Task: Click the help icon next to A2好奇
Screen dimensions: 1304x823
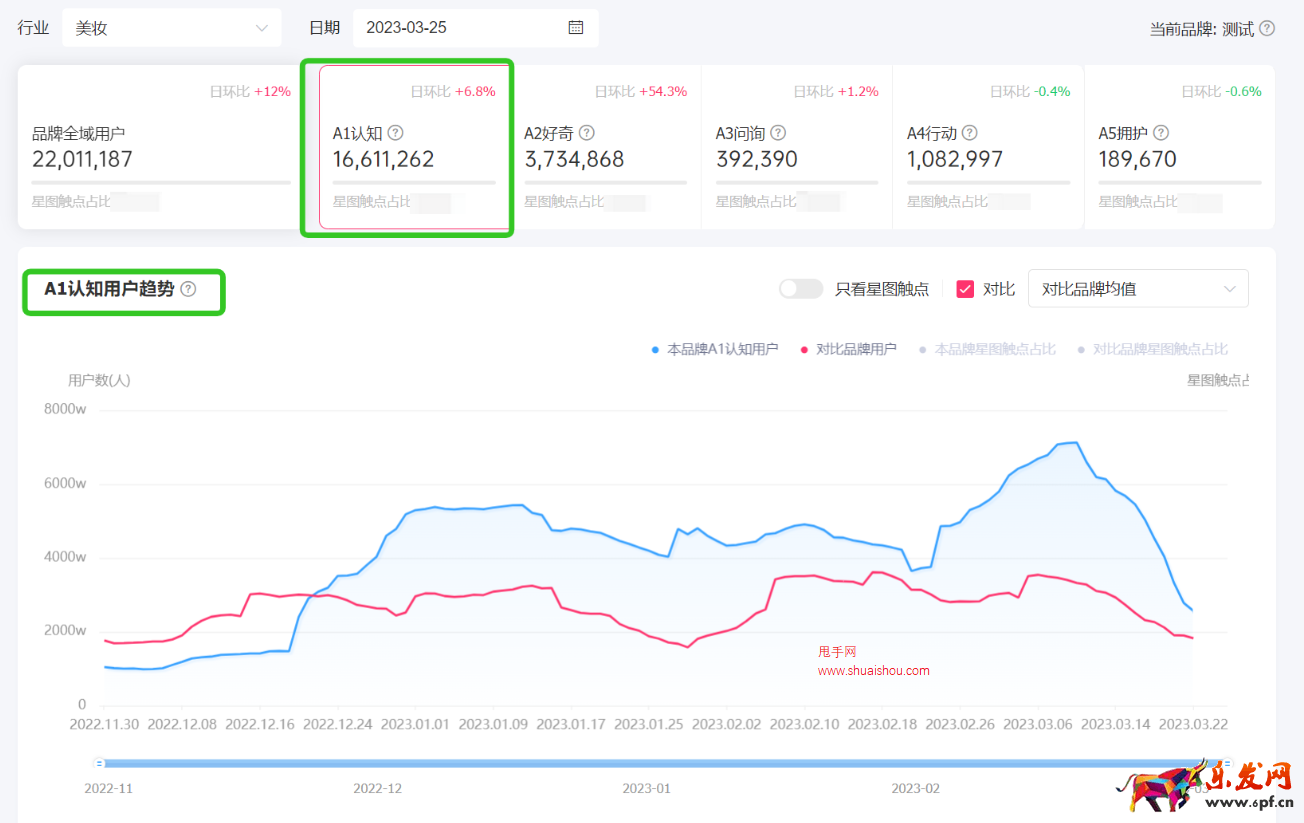Action: (587, 133)
